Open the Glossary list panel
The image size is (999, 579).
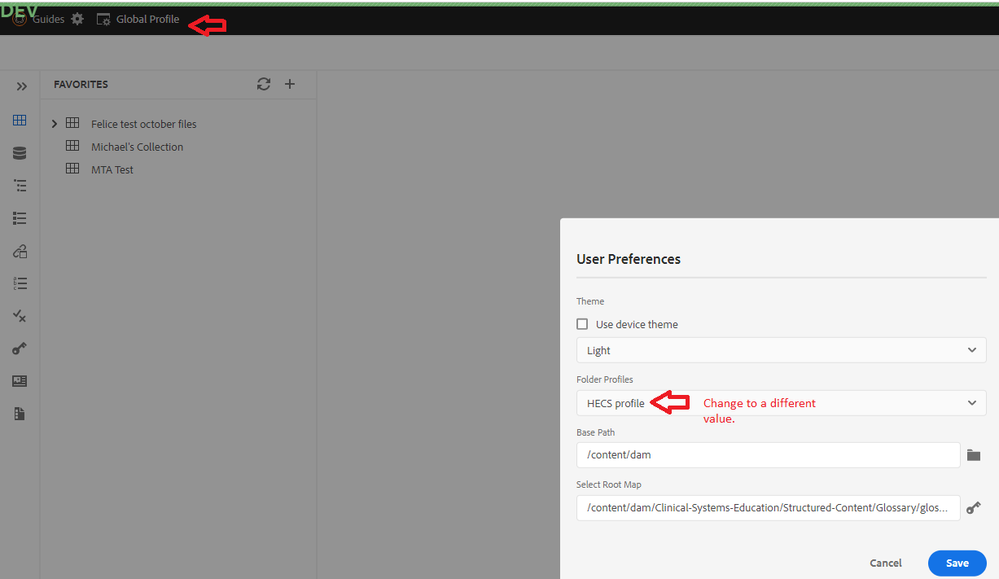pyautogui.click(x=19, y=283)
